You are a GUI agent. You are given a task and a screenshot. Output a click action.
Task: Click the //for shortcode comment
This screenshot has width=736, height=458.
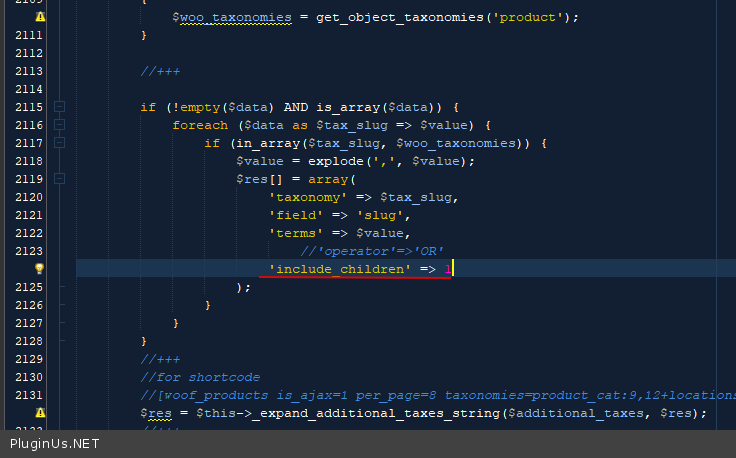tap(200, 377)
